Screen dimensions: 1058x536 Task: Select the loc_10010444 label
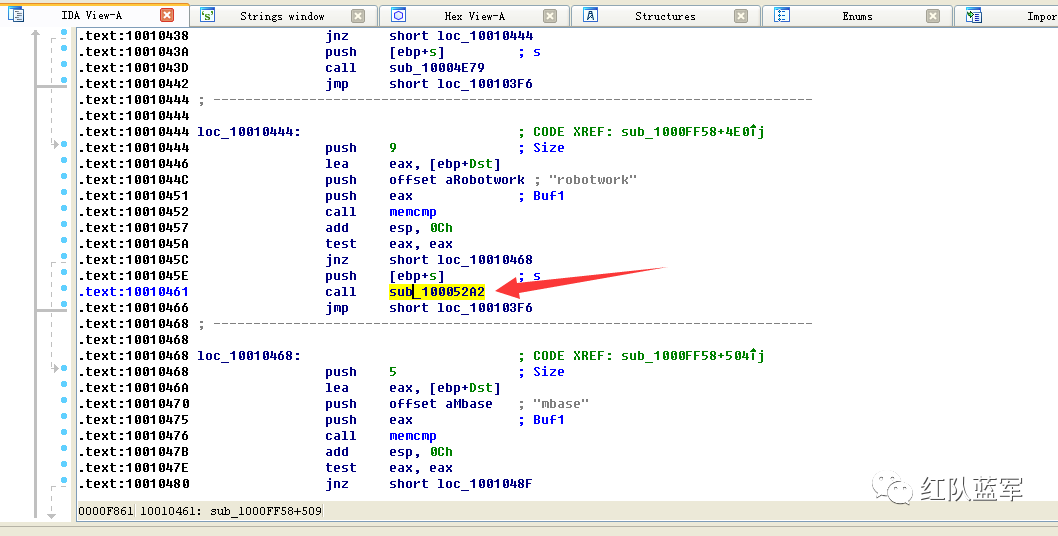[x=249, y=132]
